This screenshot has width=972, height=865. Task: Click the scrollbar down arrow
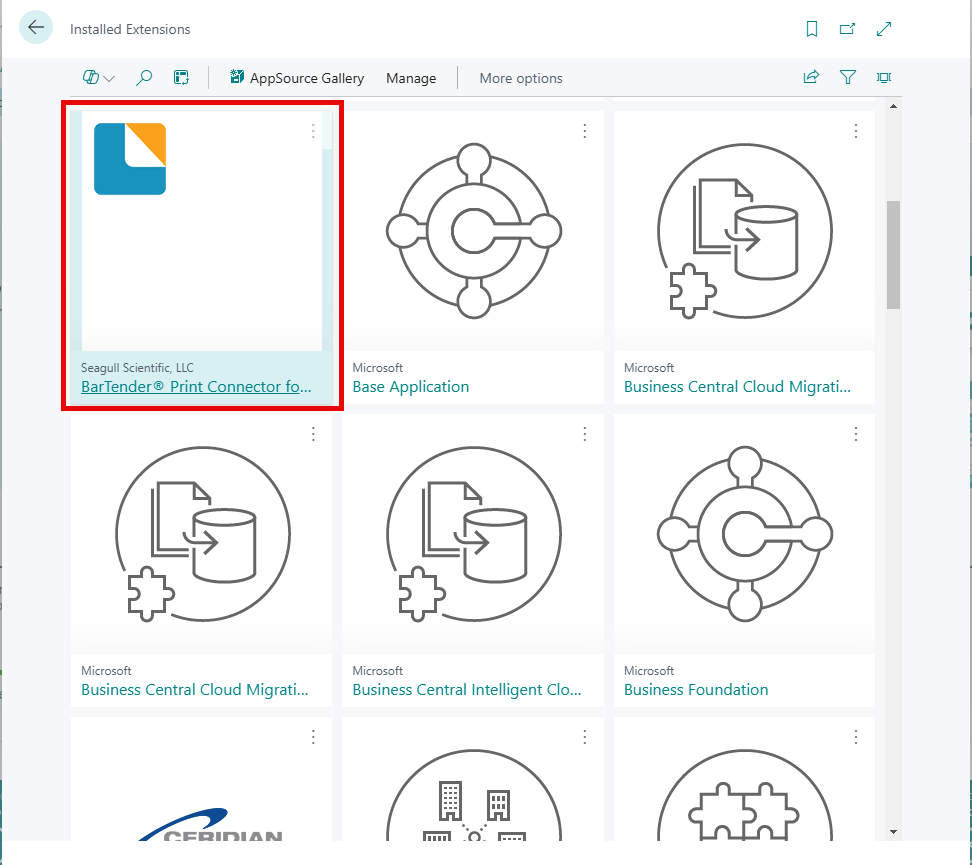(893, 832)
